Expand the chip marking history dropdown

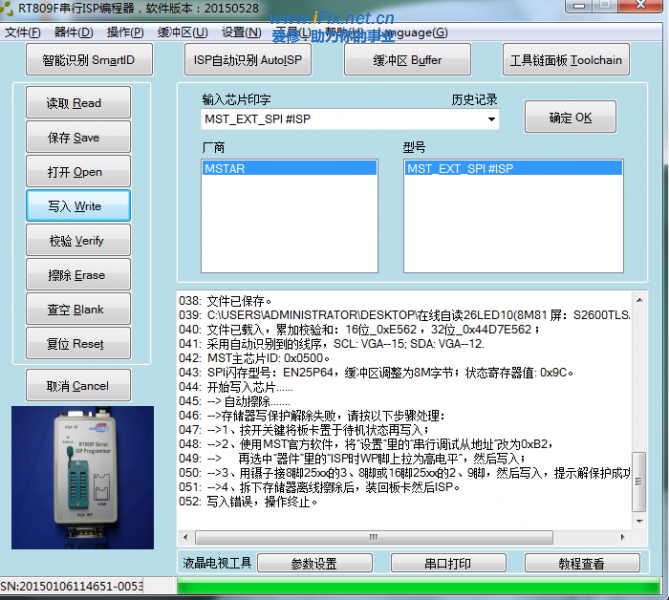[x=492, y=119]
